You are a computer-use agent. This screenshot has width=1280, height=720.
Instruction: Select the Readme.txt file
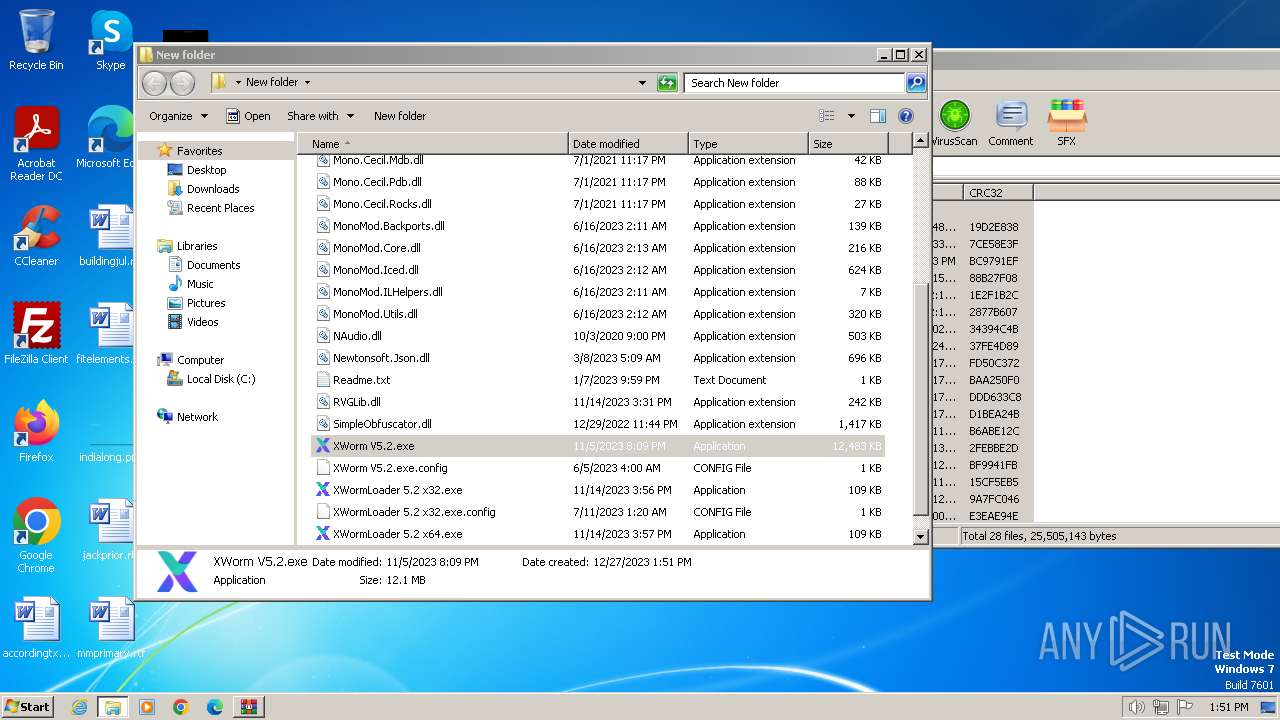[361, 380]
